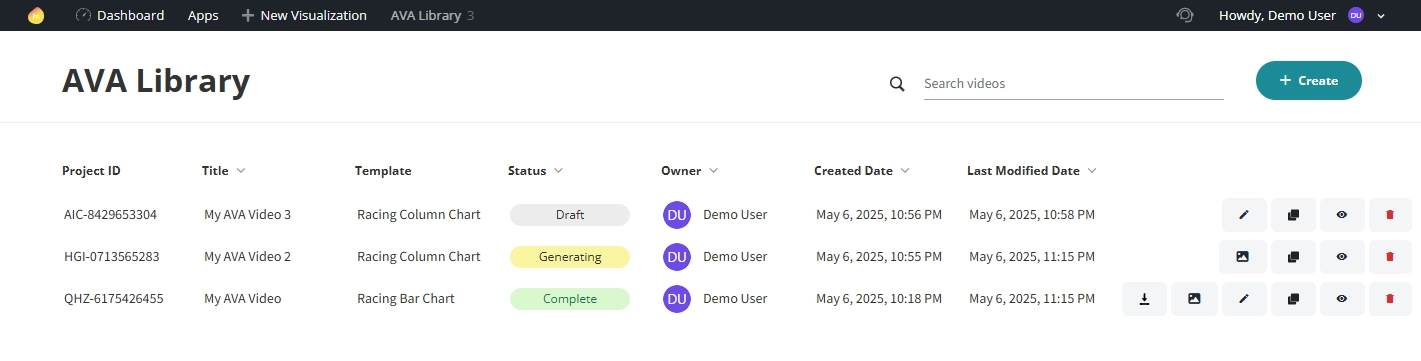Expand the Status column filter chevron
Viewport: 1421px width, 361px height.
(x=558, y=171)
